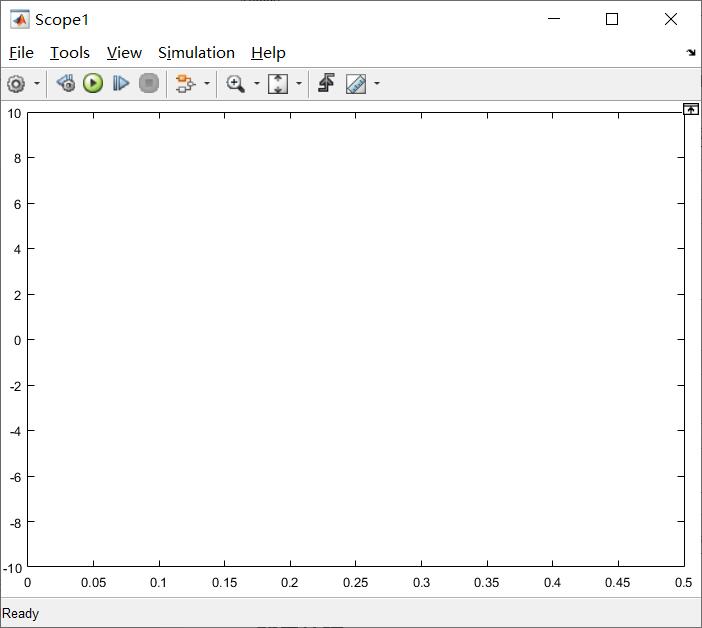The width and height of the screenshot is (702, 628).
Task: Click the Ready status bar text
Action: pos(21,613)
